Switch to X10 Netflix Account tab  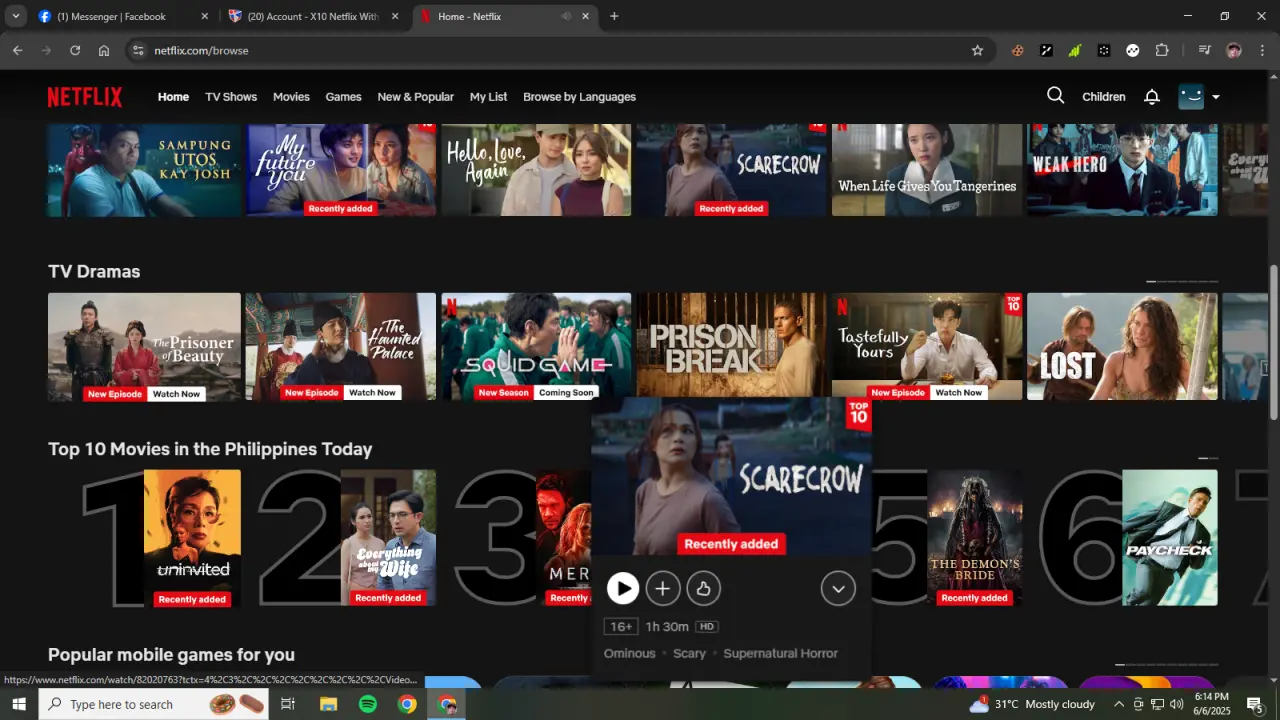point(313,16)
